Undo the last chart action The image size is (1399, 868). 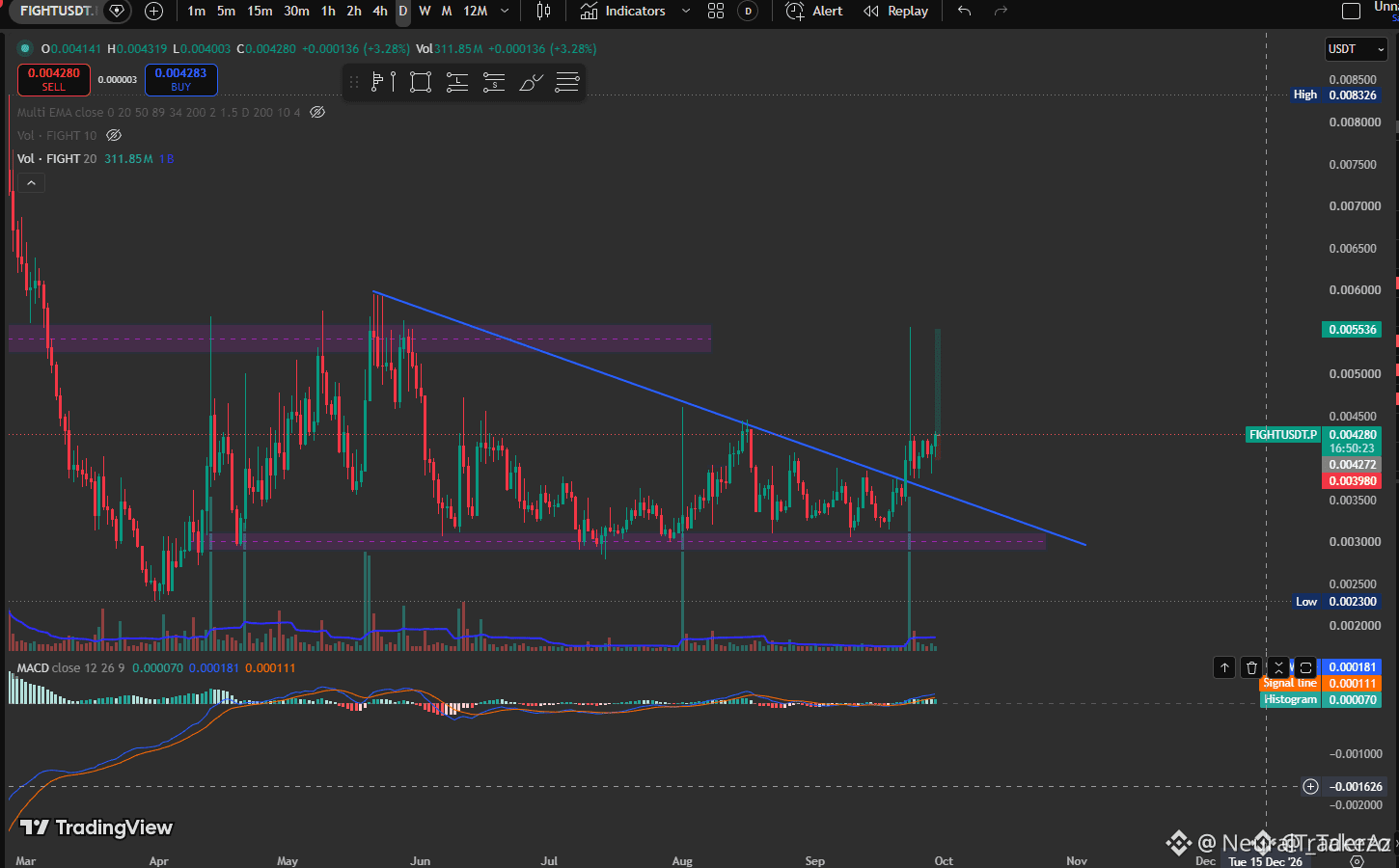click(964, 12)
